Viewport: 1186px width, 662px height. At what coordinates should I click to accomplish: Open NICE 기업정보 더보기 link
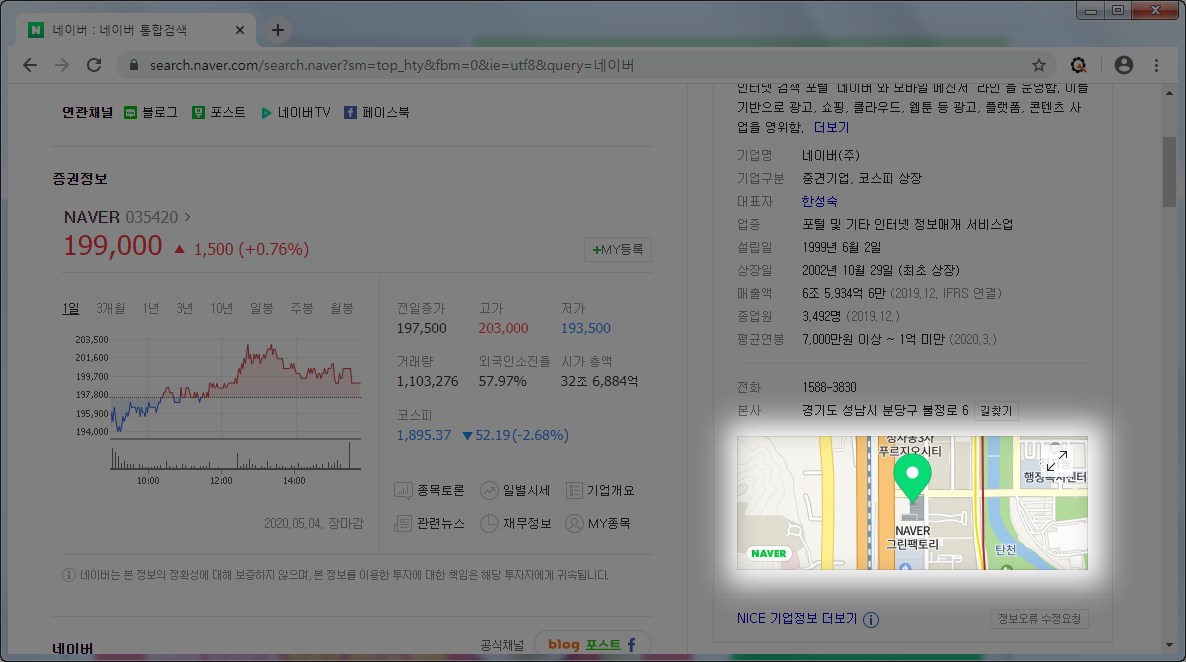(x=797, y=619)
